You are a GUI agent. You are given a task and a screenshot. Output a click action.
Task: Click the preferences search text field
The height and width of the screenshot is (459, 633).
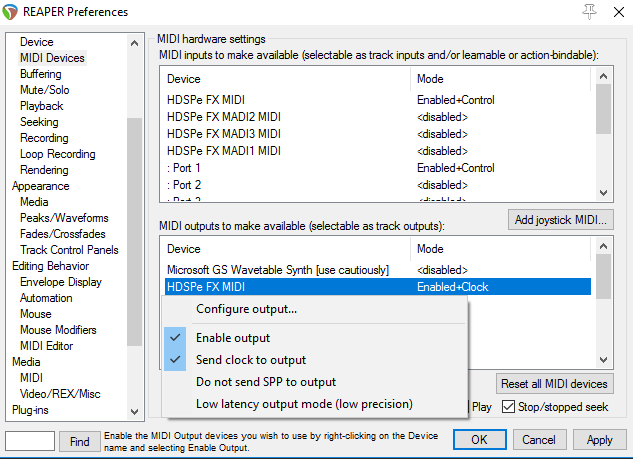30,441
